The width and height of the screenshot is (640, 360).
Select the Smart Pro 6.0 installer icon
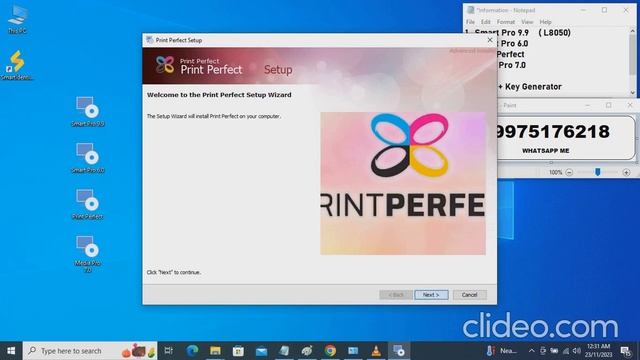tap(88, 158)
